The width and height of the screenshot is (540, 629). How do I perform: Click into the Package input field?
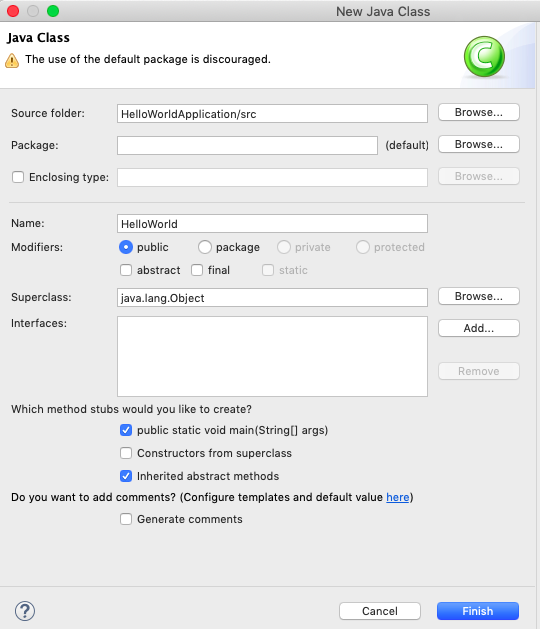247,145
